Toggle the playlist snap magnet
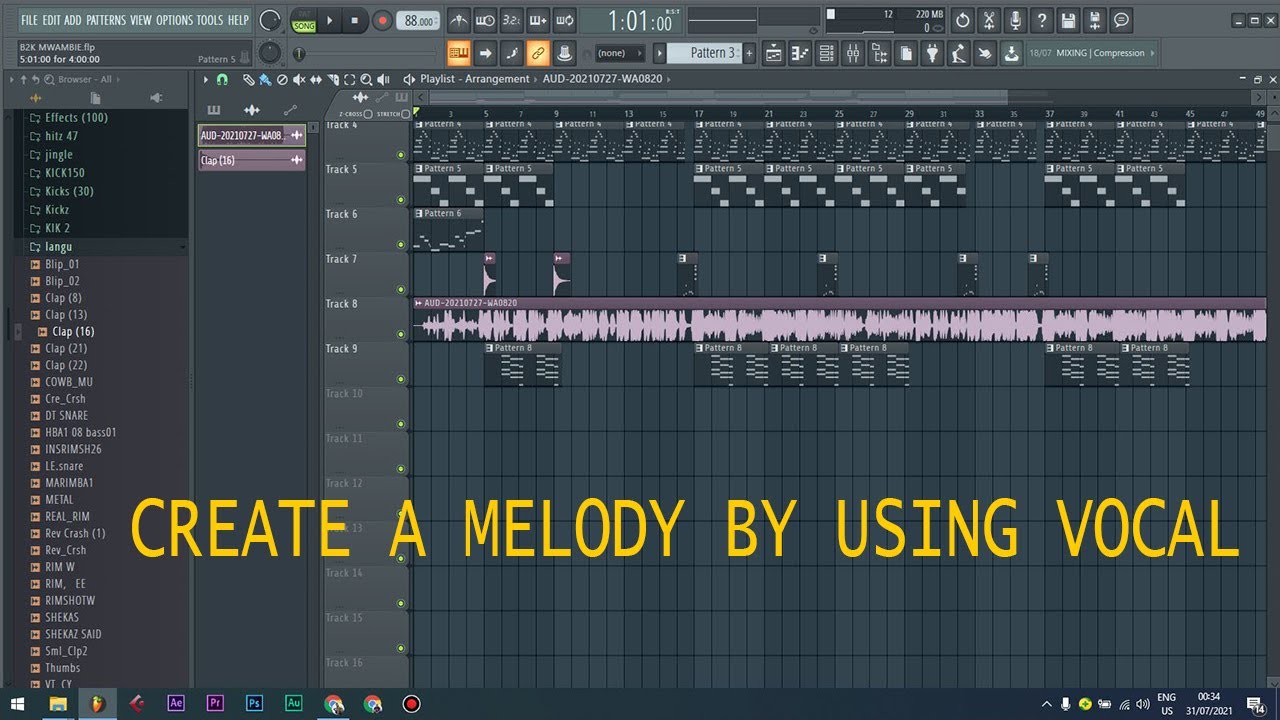 click(222, 79)
